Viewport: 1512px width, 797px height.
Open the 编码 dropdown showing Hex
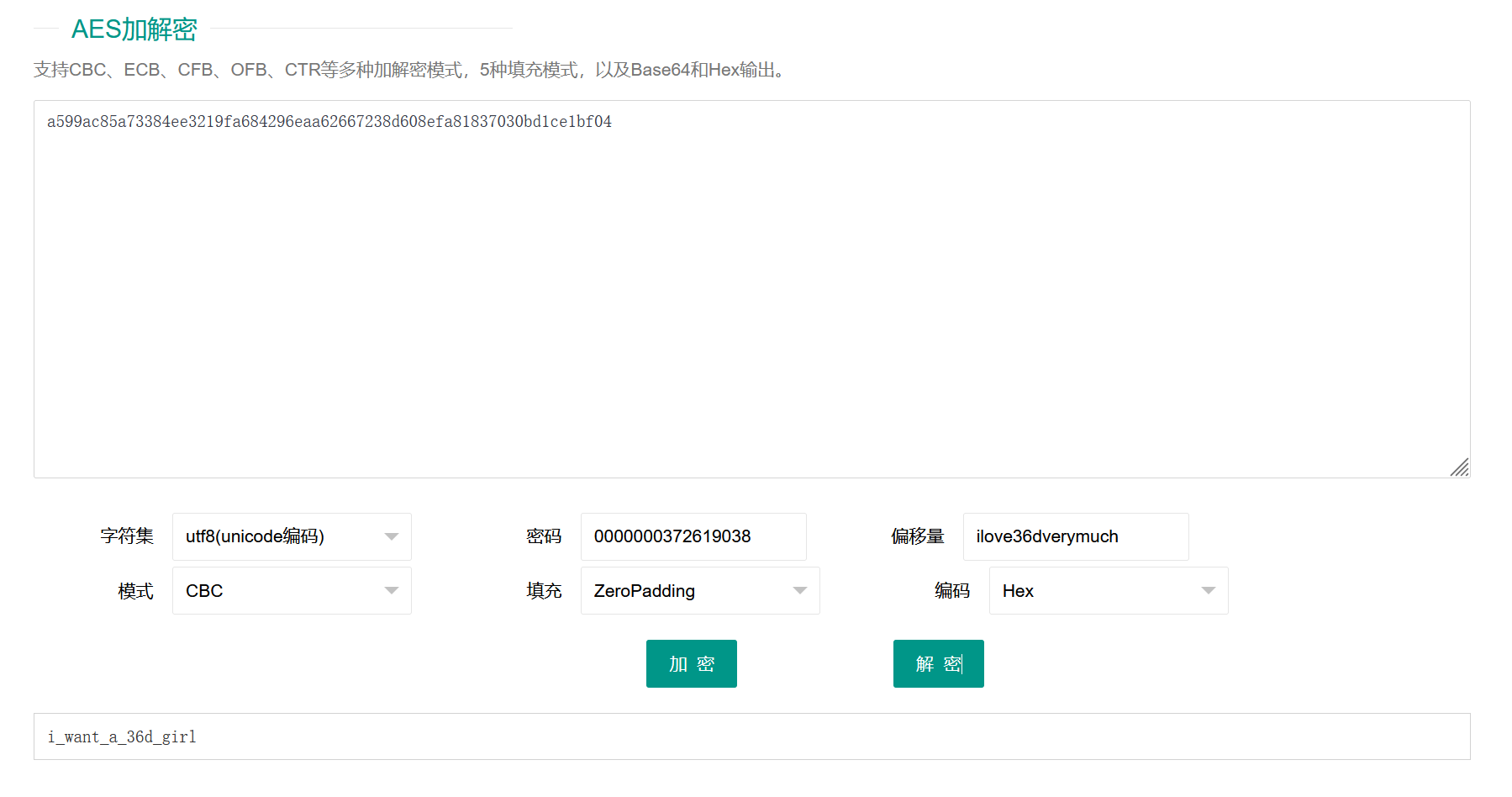point(1093,590)
